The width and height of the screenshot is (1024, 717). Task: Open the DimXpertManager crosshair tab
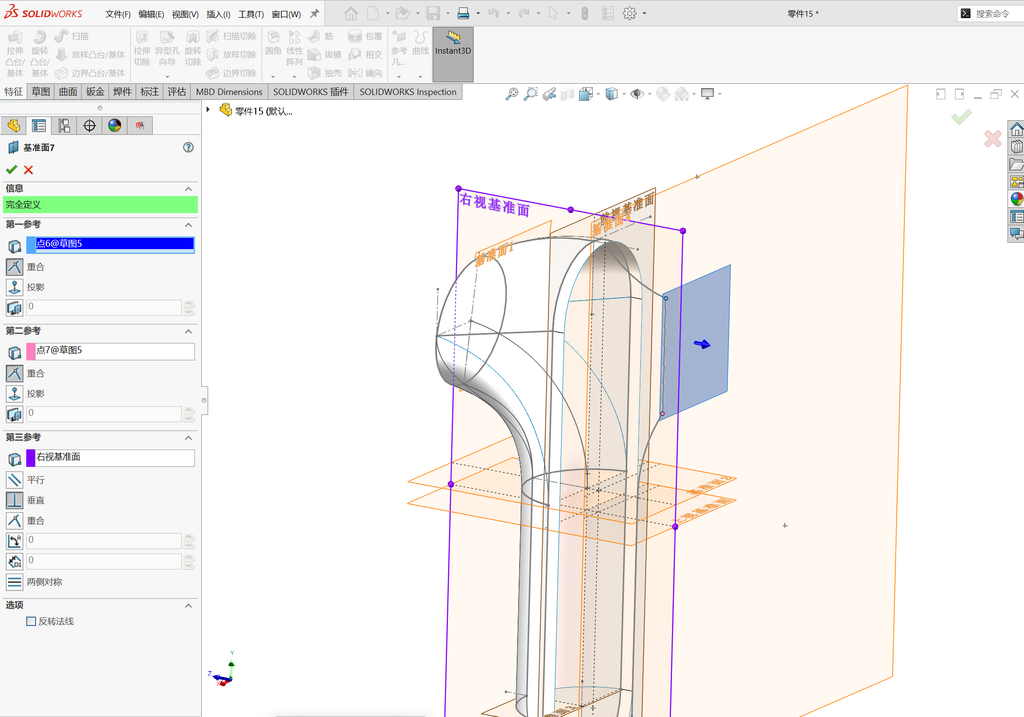click(89, 125)
